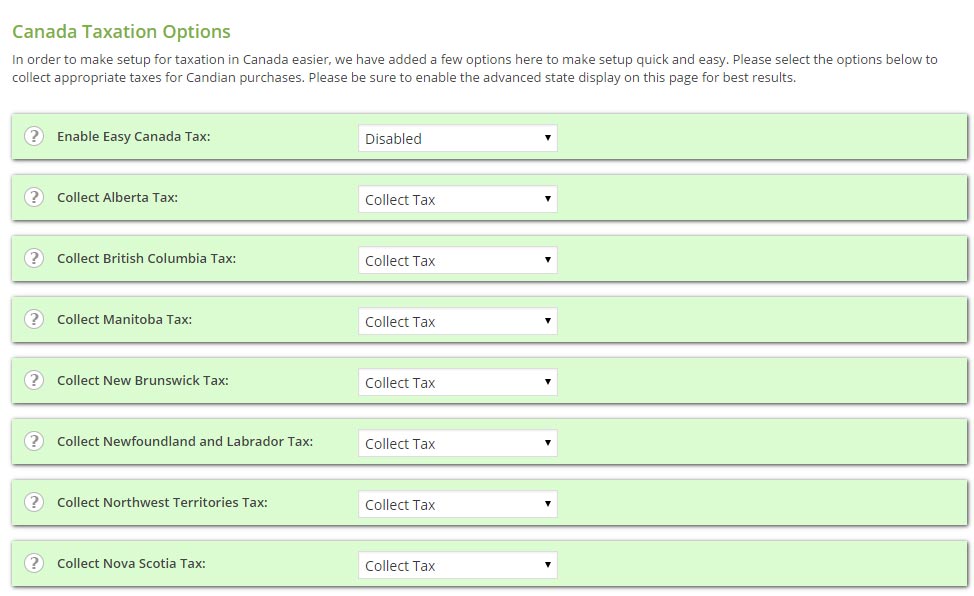Expand the Collect Alberta Tax dropdown
This screenshot has width=974, height=596.
[x=457, y=199]
